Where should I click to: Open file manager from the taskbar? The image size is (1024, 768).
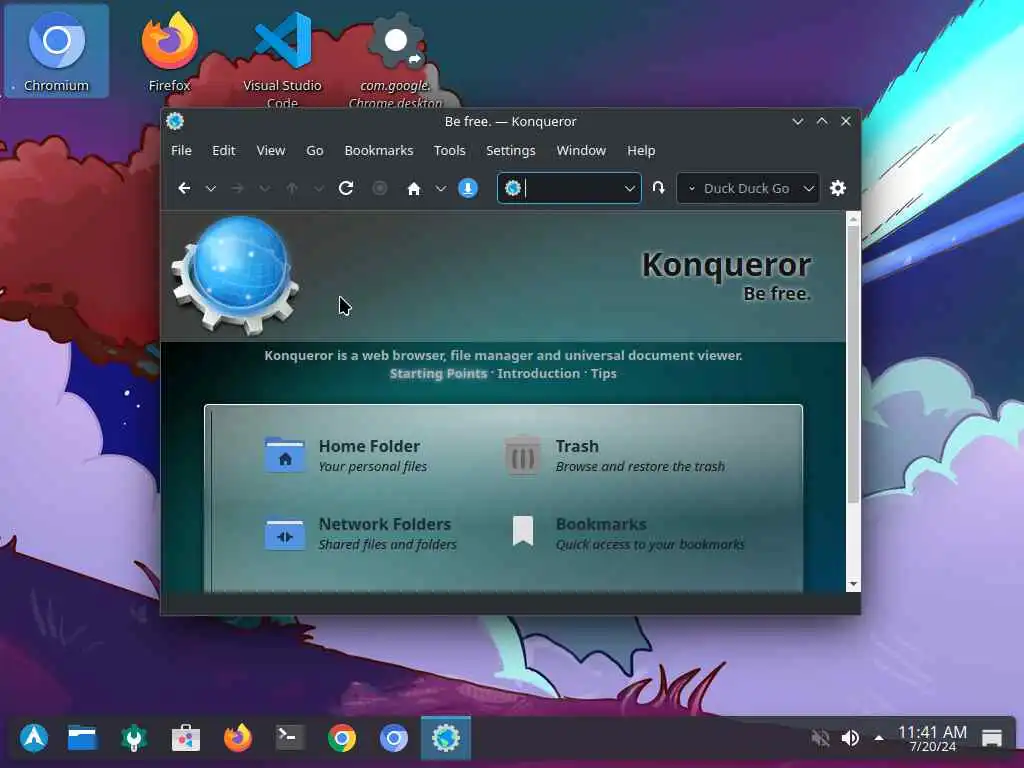click(x=82, y=738)
